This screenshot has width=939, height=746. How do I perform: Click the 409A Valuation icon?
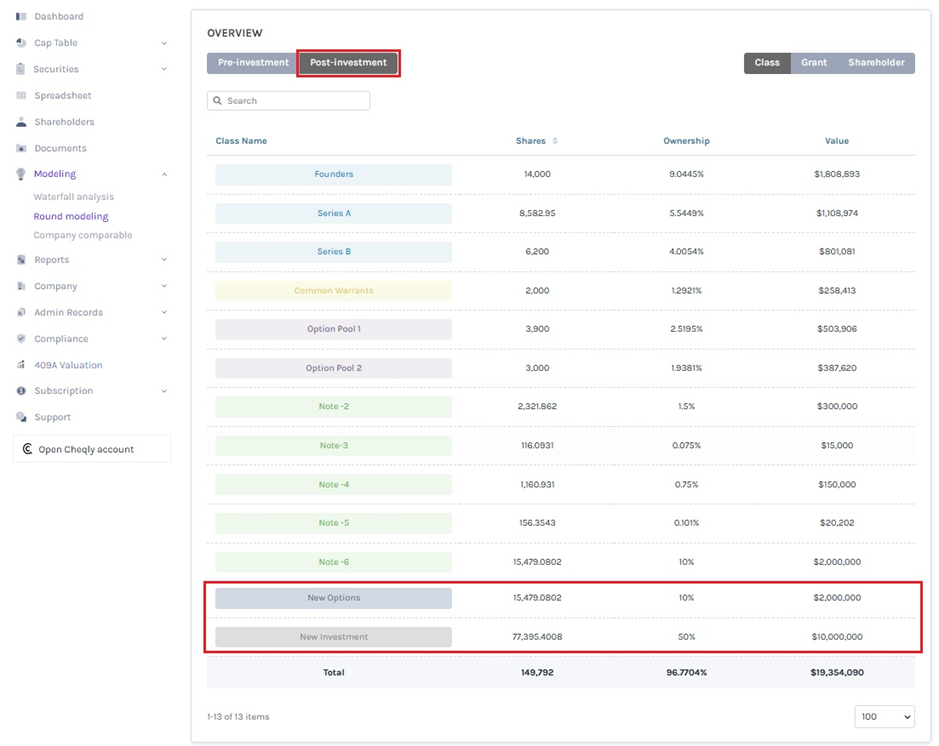tap(22, 365)
